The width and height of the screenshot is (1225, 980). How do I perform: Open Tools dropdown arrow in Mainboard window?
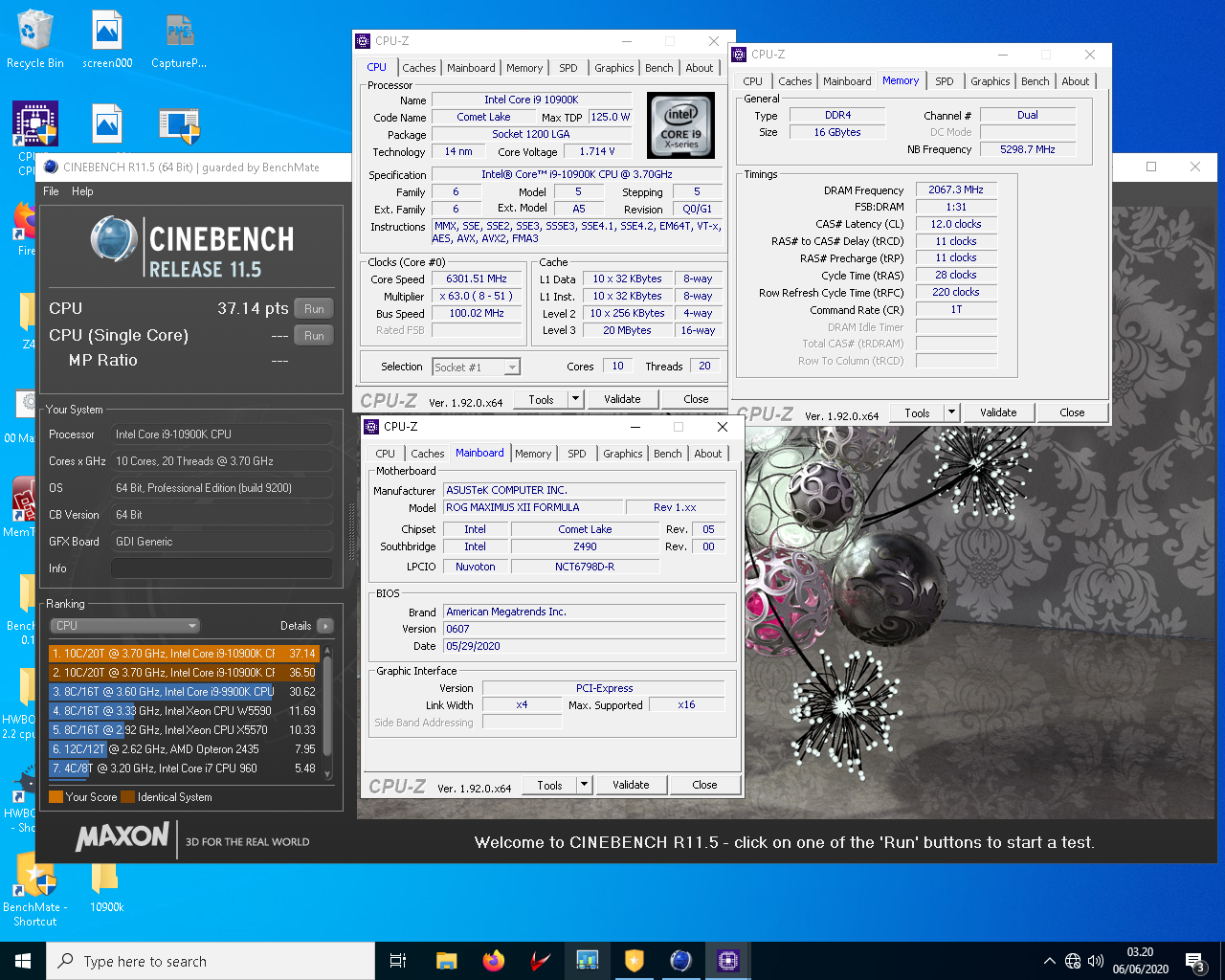click(x=584, y=785)
